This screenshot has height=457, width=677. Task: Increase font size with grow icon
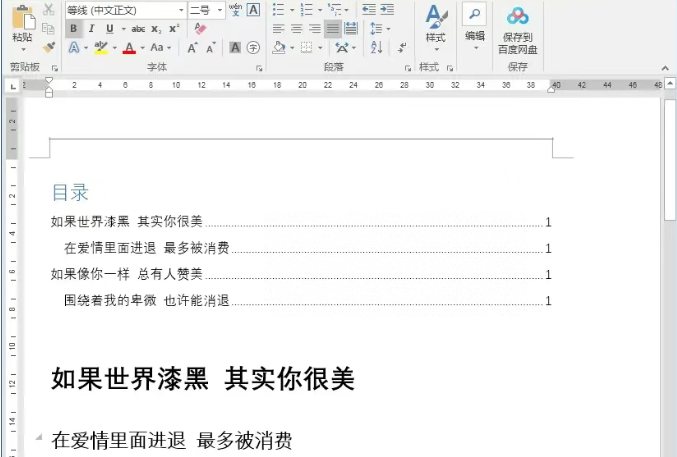point(193,48)
